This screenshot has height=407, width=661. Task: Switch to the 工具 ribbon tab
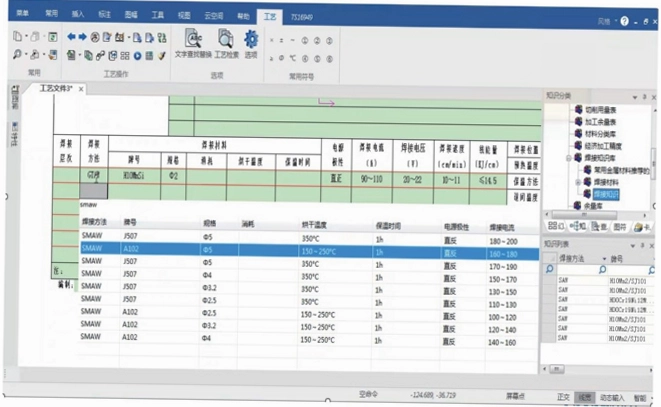coord(158,15)
